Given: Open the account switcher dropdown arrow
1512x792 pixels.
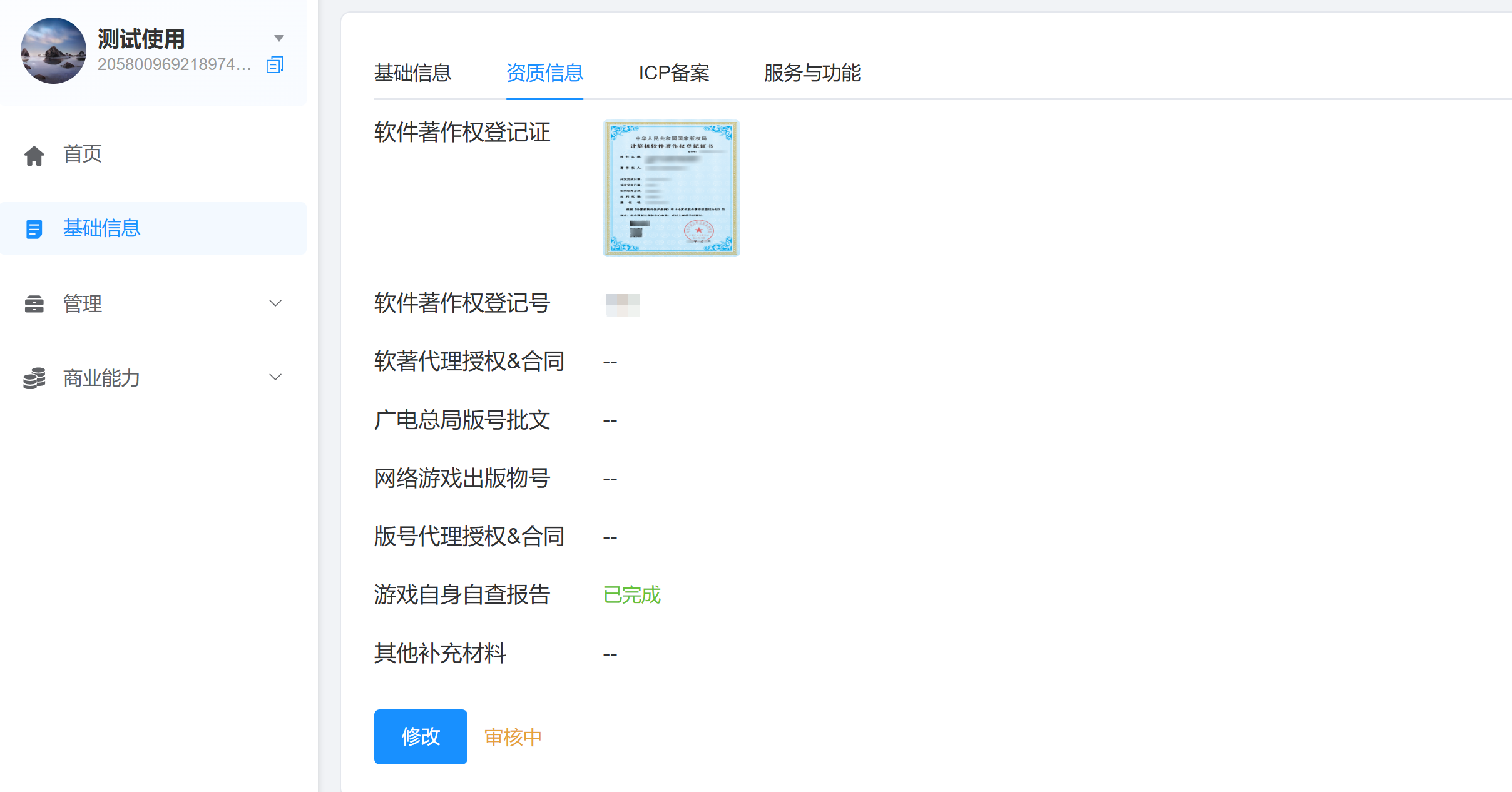Looking at the screenshot, I should 279,38.
